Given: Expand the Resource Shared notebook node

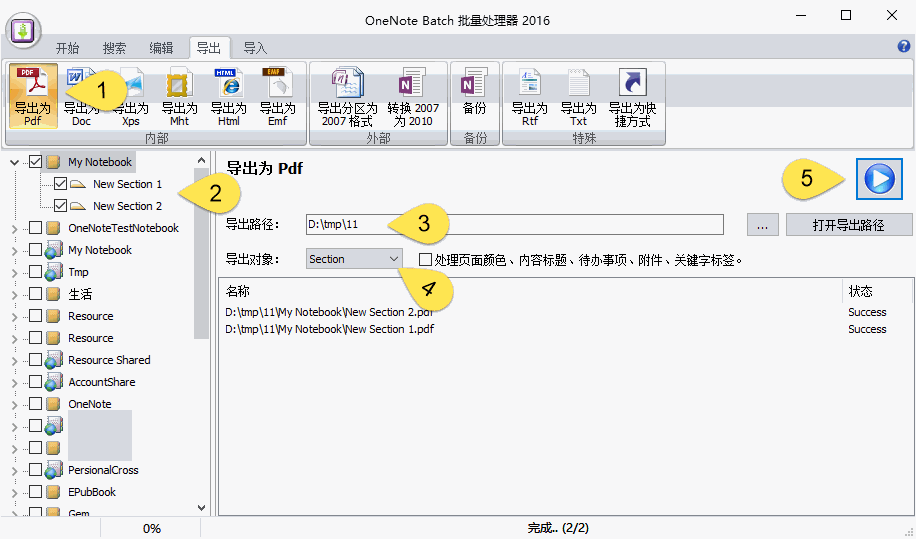Looking at the screenshot, I should [15, 361].
